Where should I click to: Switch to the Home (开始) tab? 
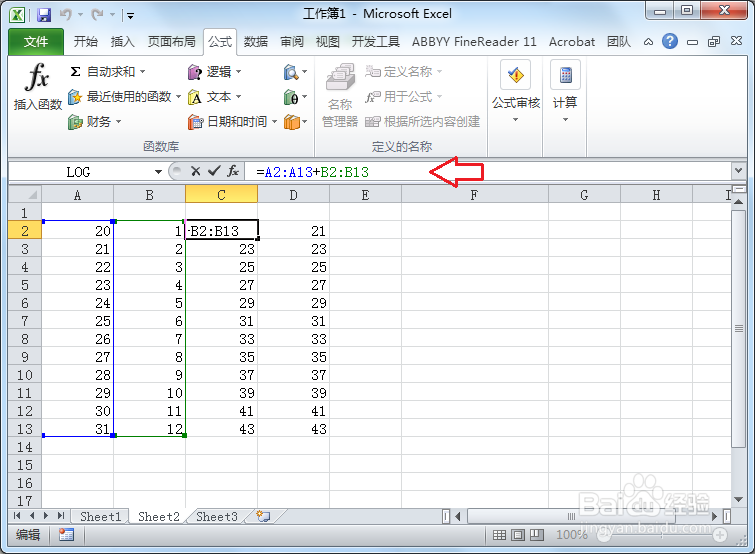(86, 42)
